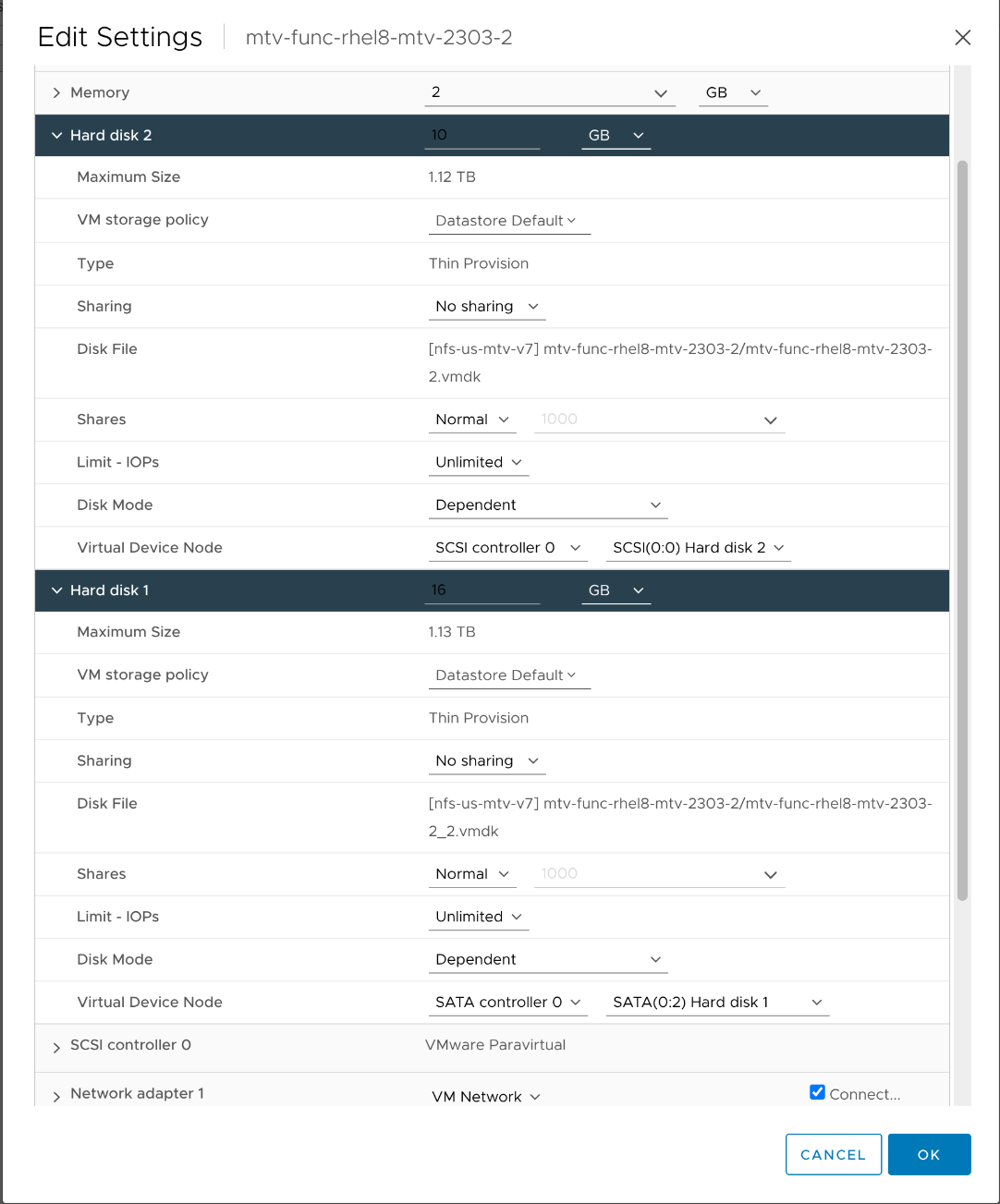
Task: Open VM Network dropdown
Action: [486, 1097]
